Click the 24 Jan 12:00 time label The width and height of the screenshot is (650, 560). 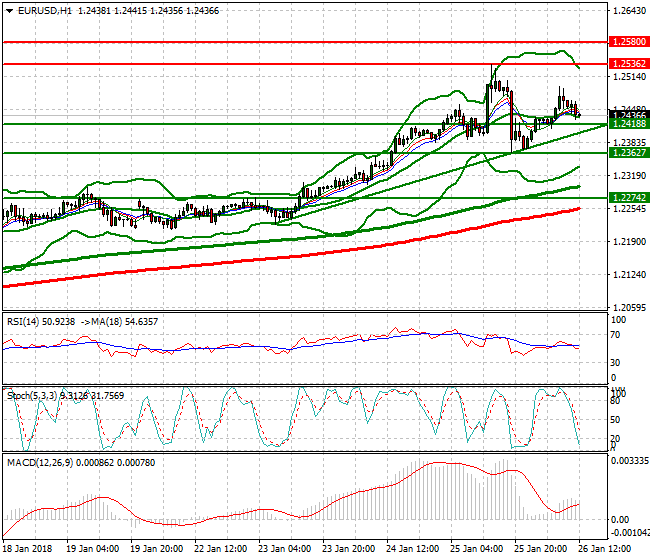pyautogui.click(x=412, y=549)
